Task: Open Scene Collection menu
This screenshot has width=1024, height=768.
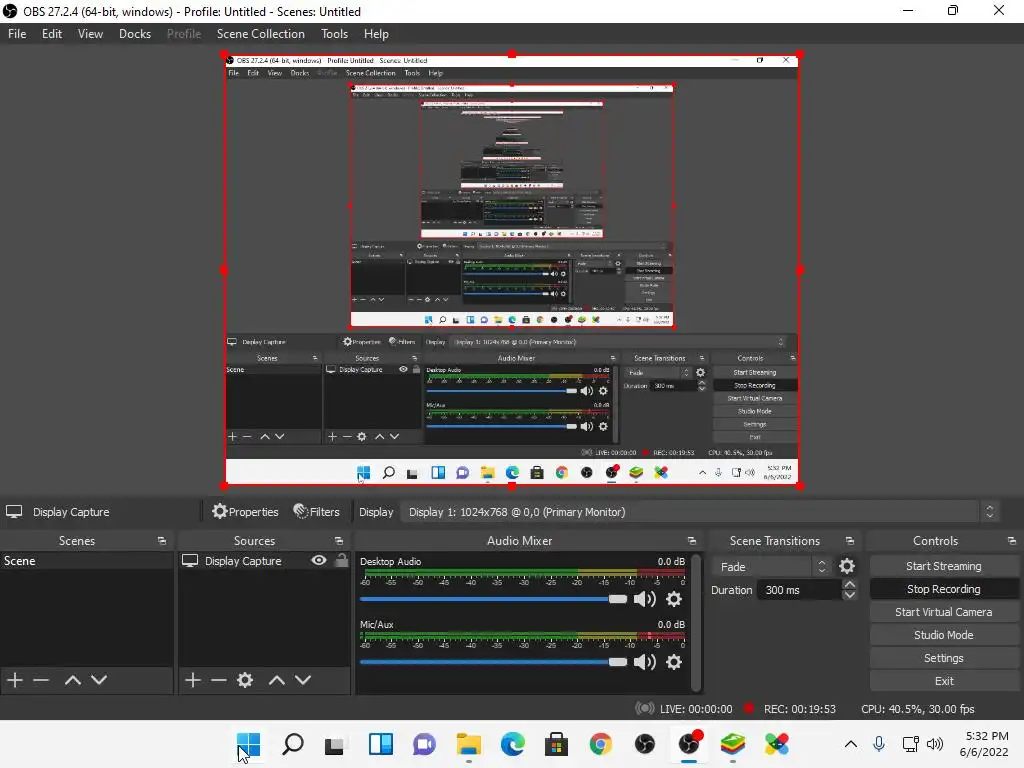Action: tap(261, 34)
